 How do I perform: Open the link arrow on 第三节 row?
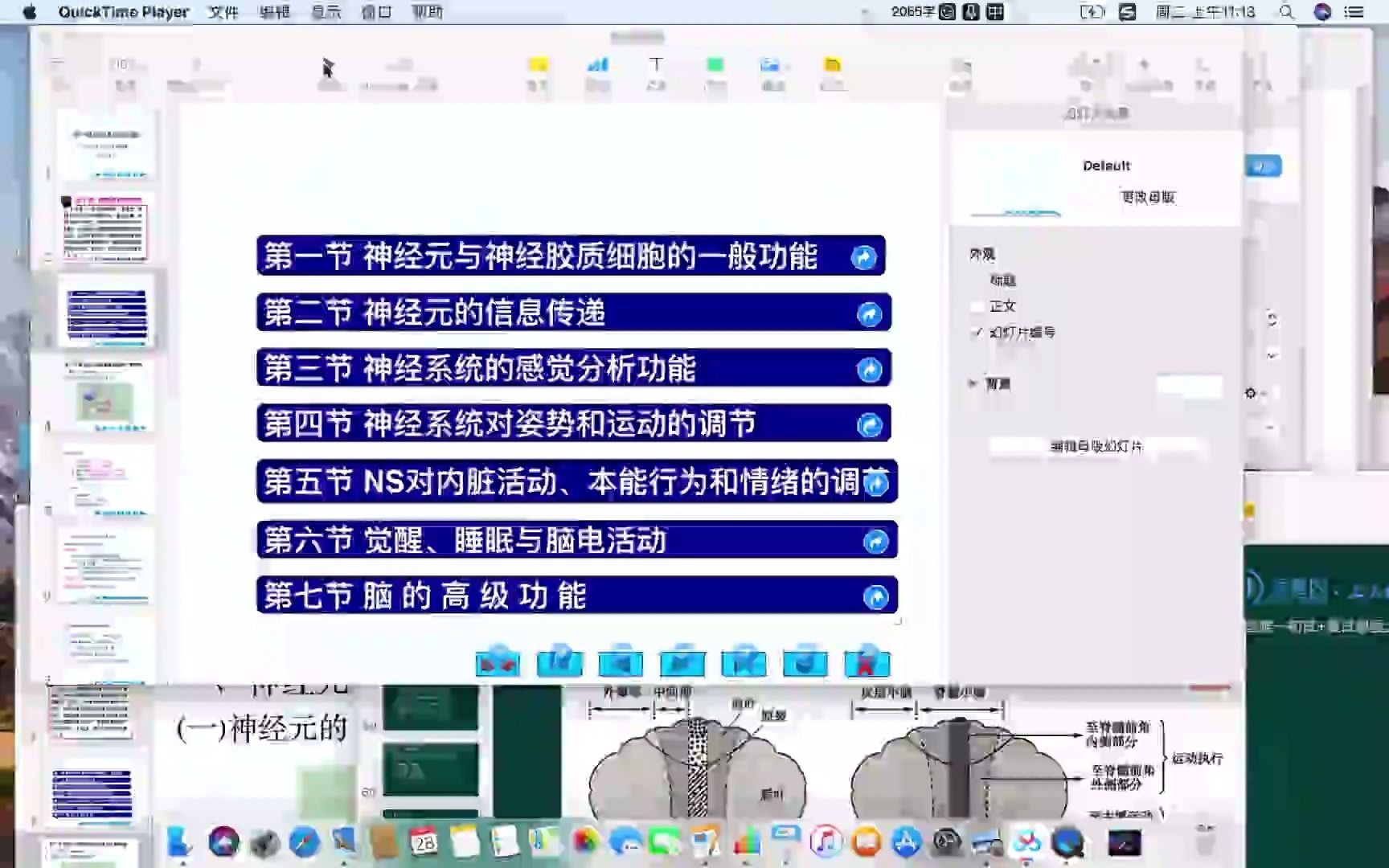tap(869, 370)
